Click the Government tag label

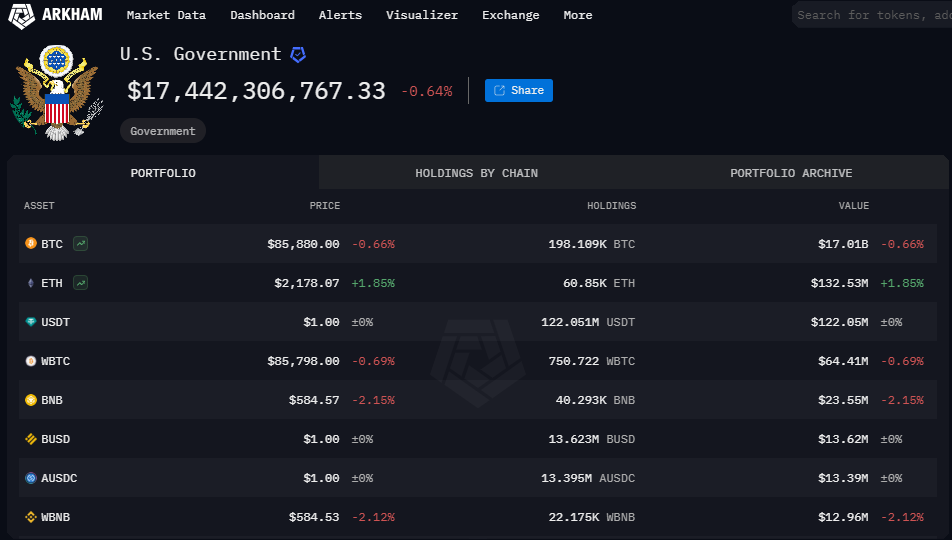(163, 131)
